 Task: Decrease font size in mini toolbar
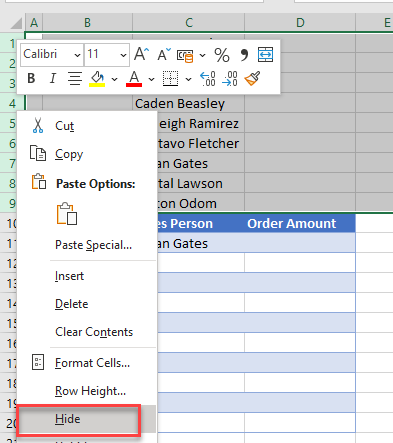click(x=164, y=54)
